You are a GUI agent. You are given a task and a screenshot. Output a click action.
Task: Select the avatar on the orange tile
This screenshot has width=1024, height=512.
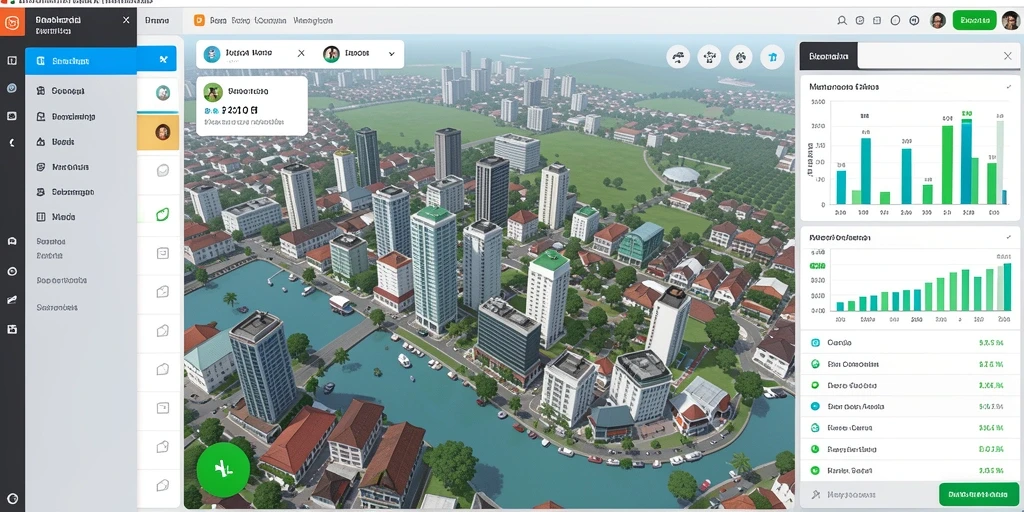pyautogui.click(x=163, y=132)
